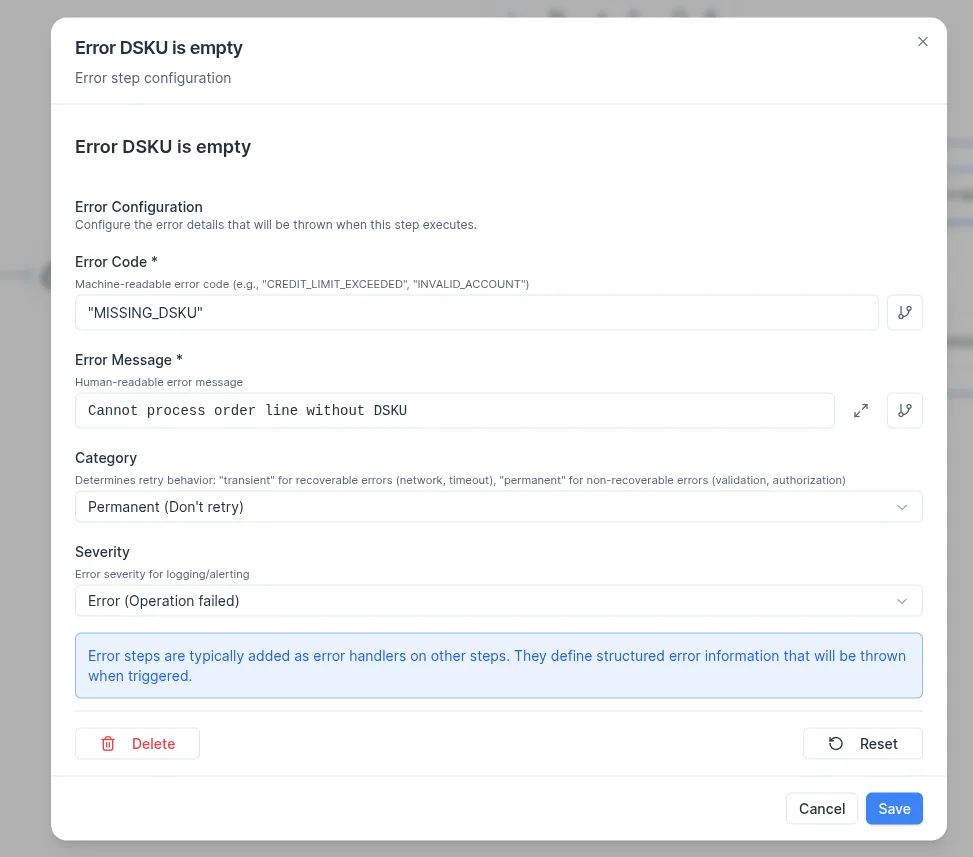Click the "Error Code *" field label

pyautogui.click(x=116, y=262)
